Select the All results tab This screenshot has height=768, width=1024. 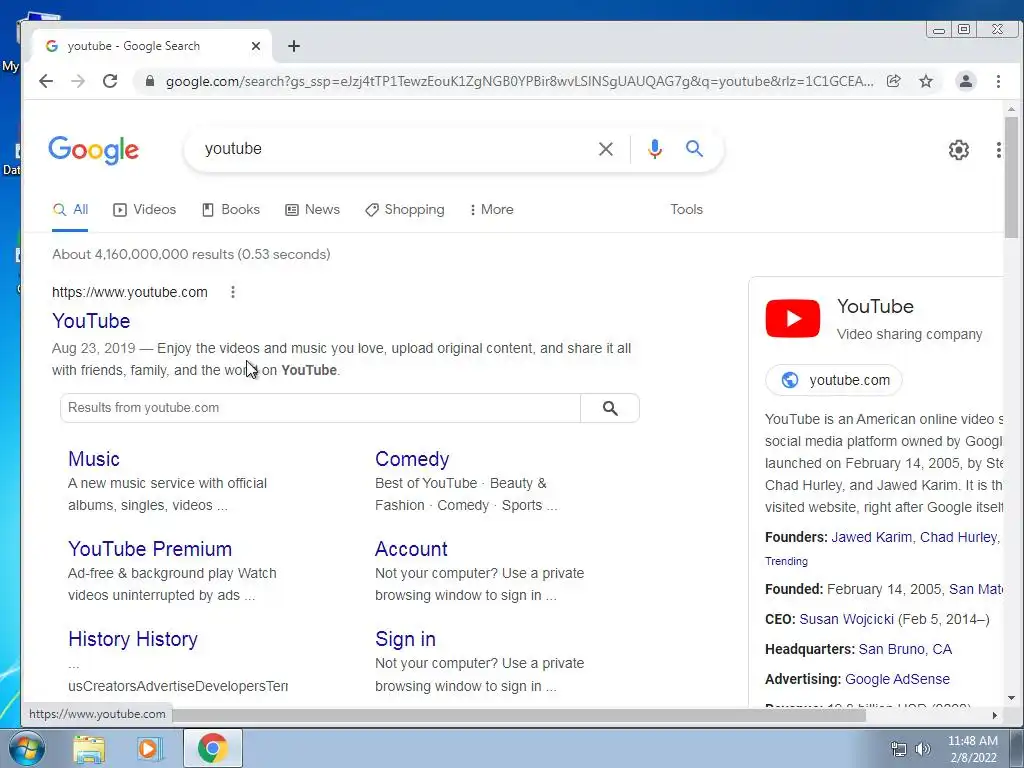click(70, 210)
